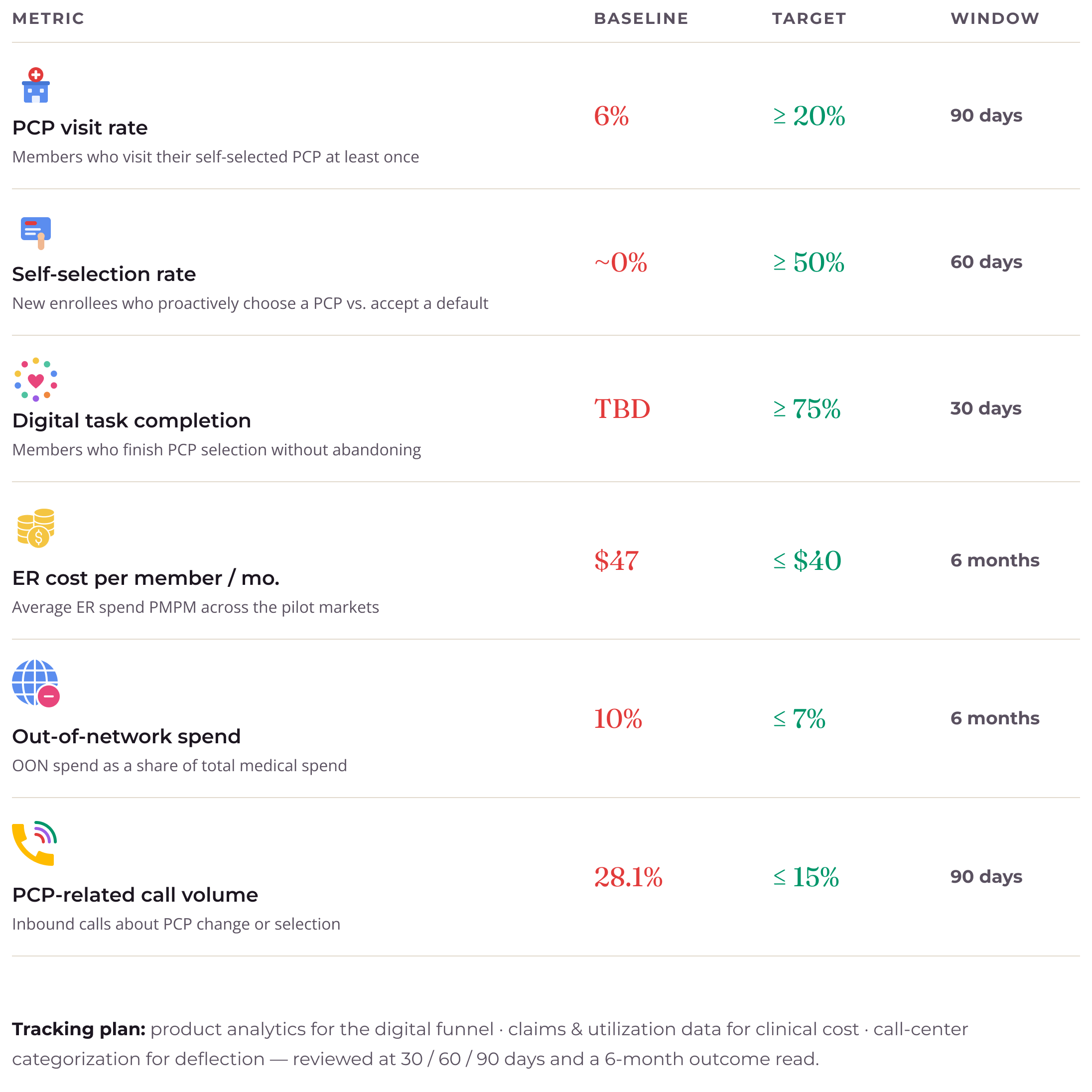Click the coin stack icon for ER cost

(x=35, y=528)
